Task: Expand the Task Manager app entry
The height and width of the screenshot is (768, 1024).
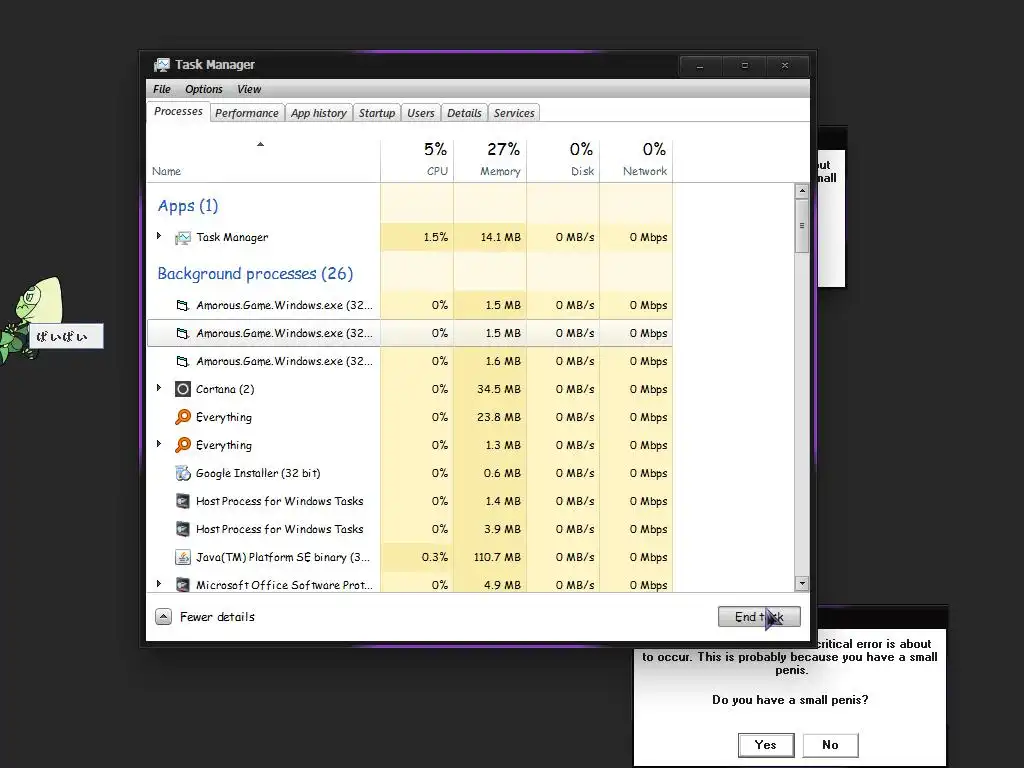Action: 159,236
